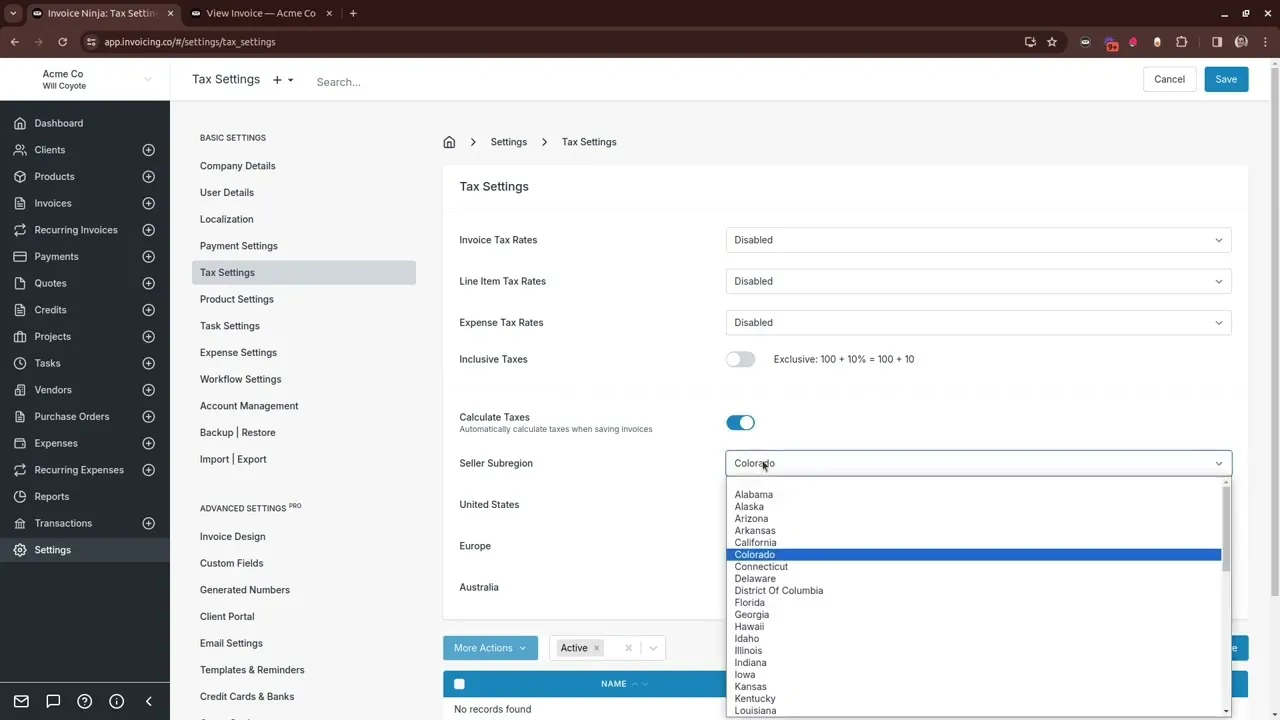1280x720 pixels.
Task: Disable the Calculate Taxes switch
Action: (x=741, y=423)
